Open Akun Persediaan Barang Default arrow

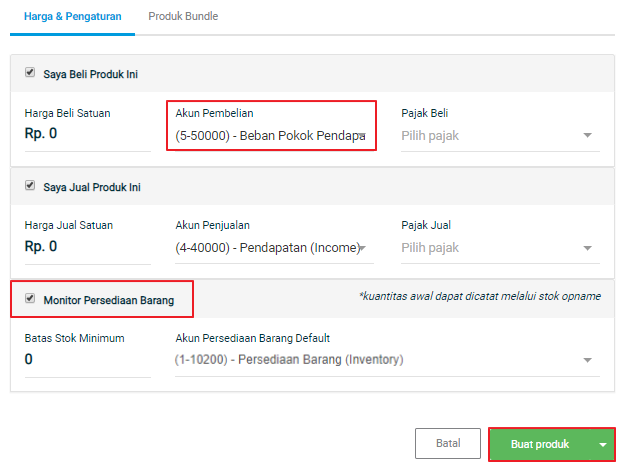coord(587,360)
